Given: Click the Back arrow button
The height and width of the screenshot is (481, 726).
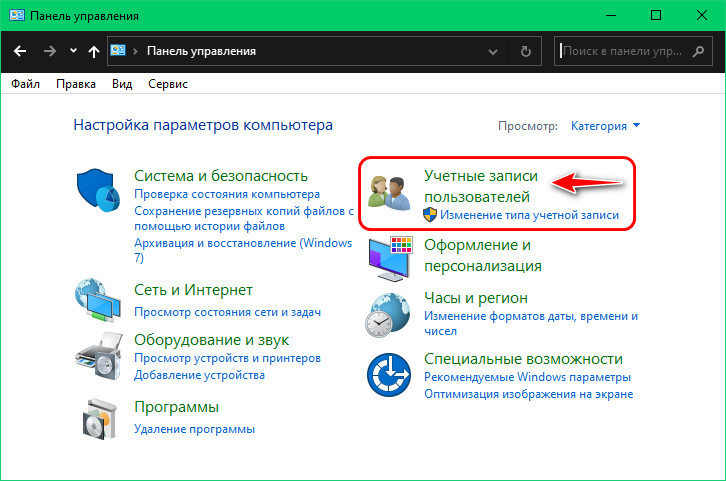Looking at the screenshot, I should [19, 51].
